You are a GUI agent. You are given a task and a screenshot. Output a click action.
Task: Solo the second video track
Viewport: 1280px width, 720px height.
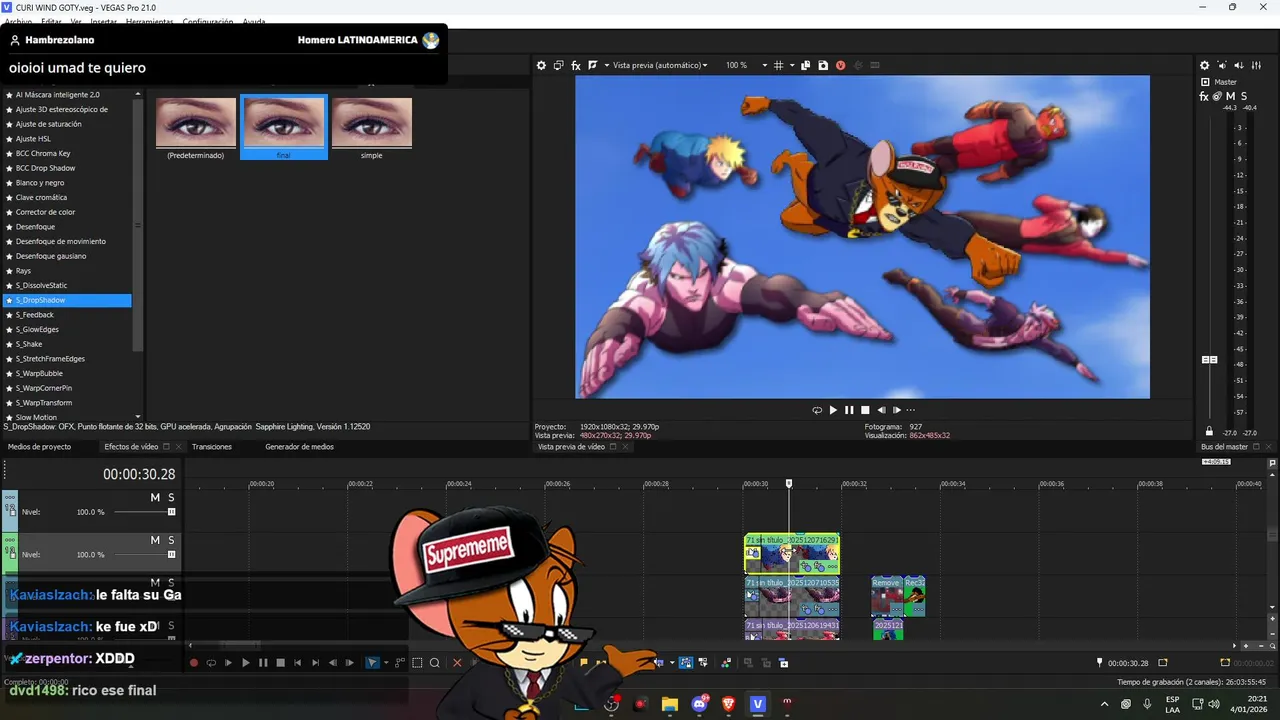171,540
